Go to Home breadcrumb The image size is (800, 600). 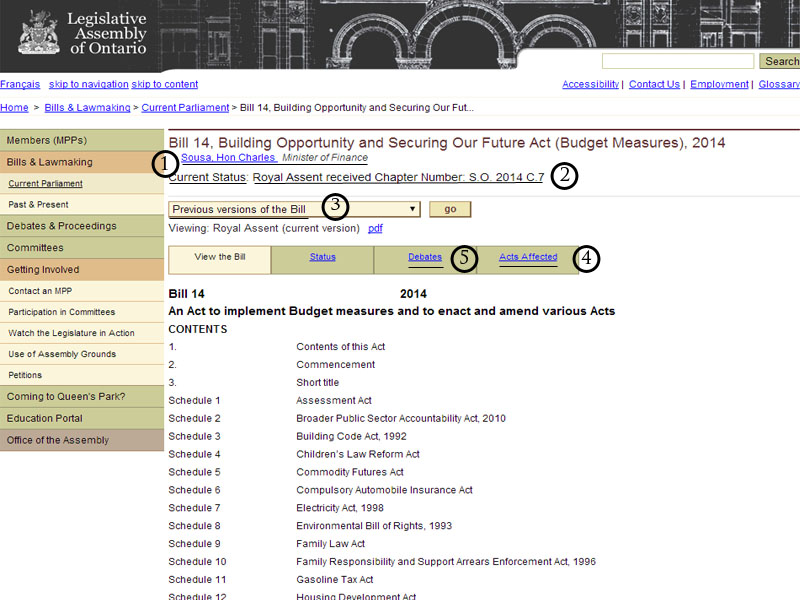[x=14, y=108]
